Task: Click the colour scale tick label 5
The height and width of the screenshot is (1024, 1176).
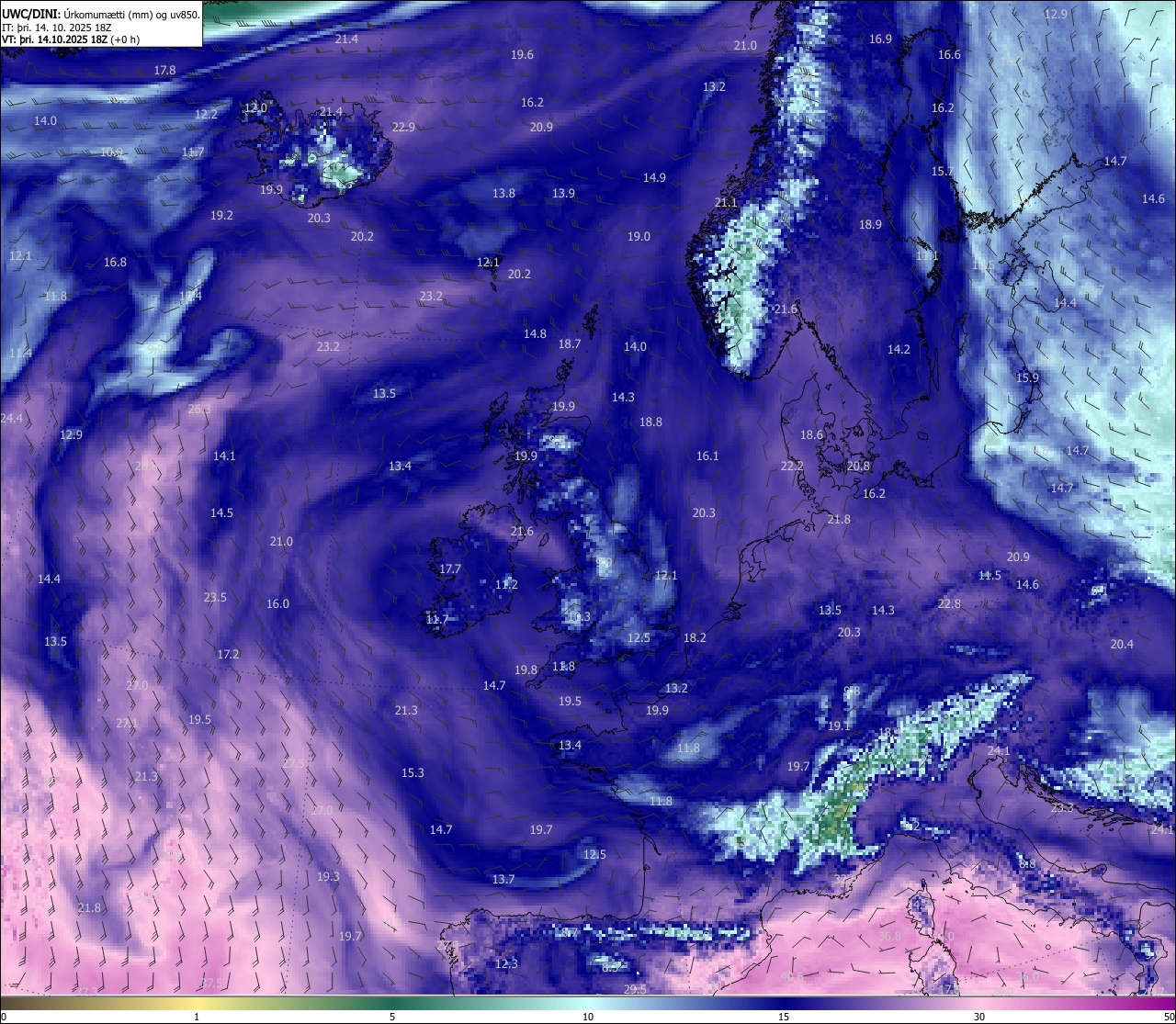Action: tap(392, 1017)
